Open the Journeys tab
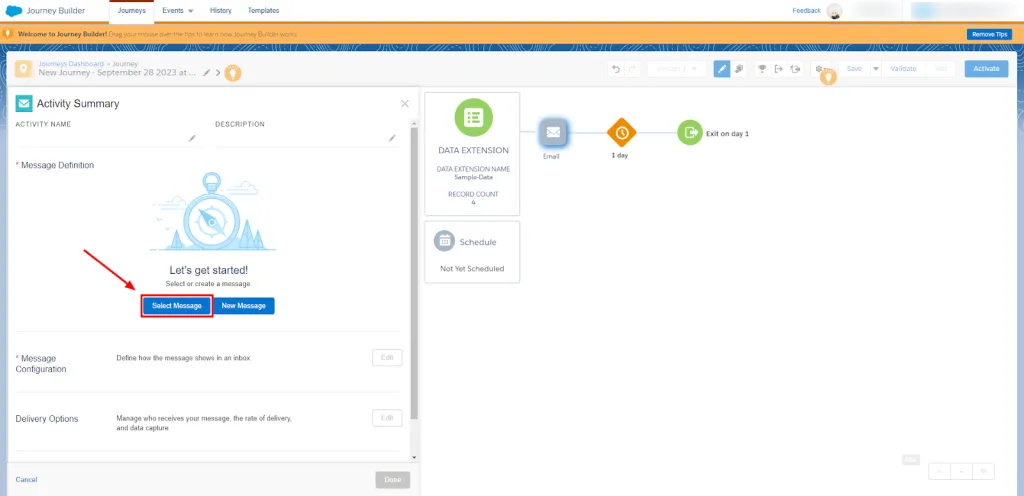 coord(131,11)
